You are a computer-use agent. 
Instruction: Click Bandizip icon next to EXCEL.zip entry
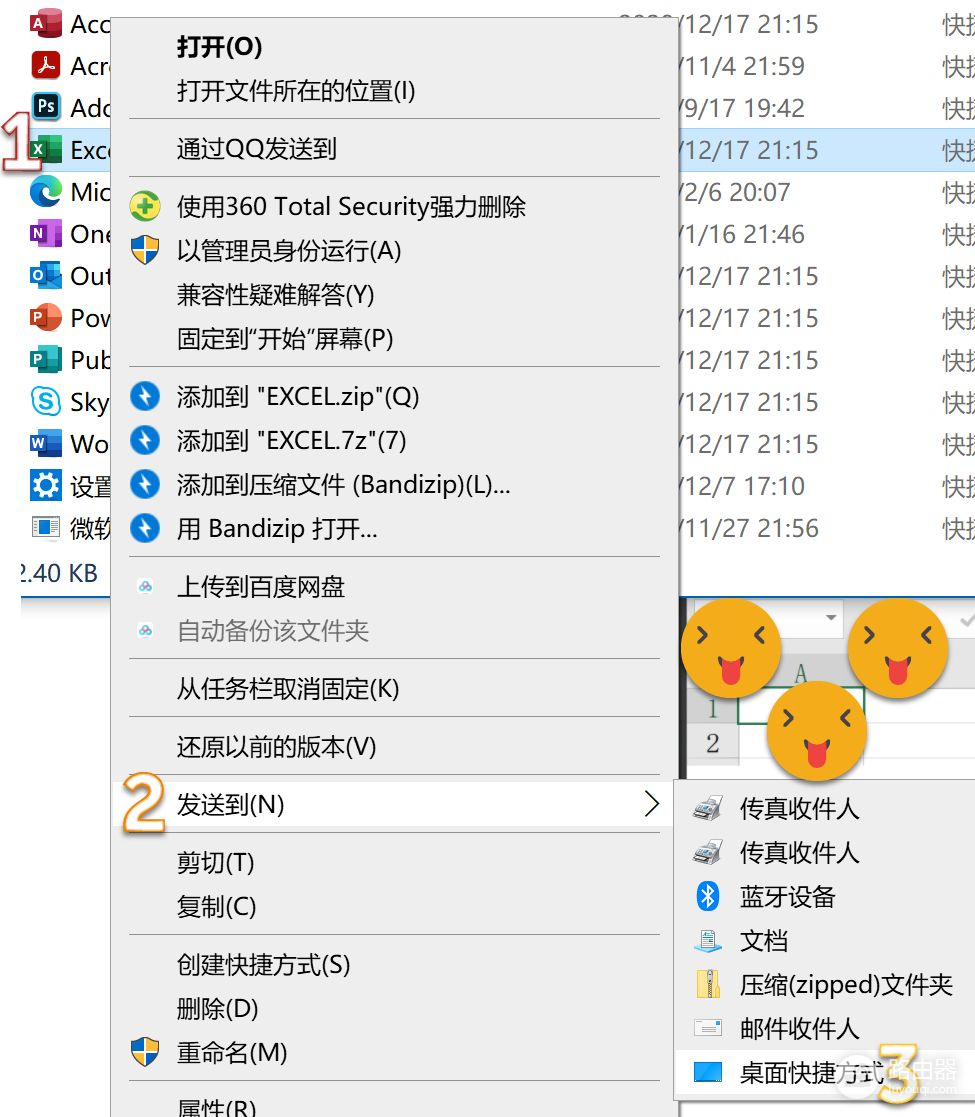(145, 397)
